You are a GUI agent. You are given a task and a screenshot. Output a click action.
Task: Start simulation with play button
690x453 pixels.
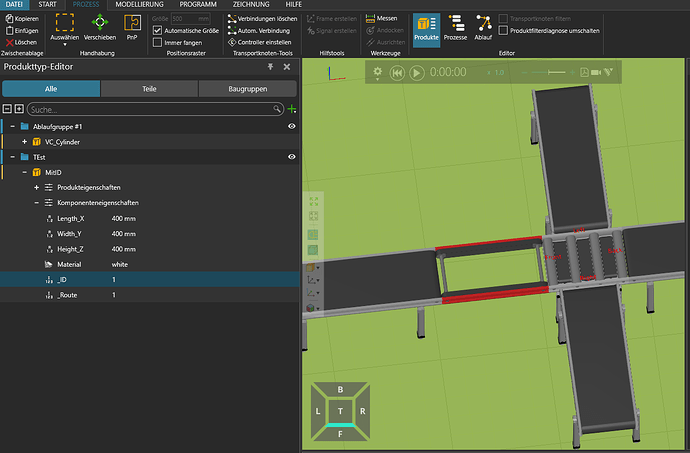pos(417,73)
